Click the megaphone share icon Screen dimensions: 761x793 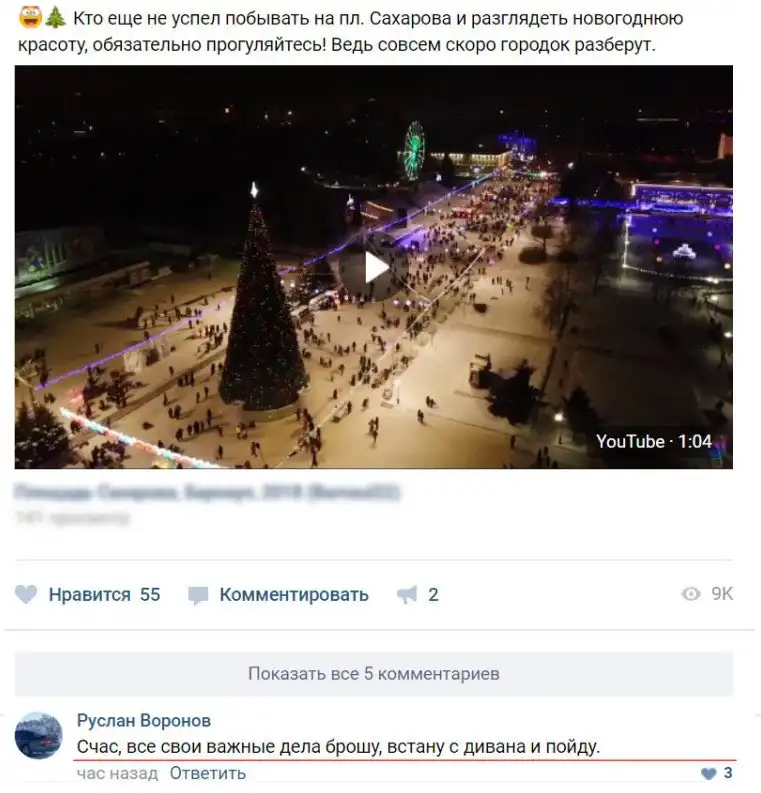[x=407, y=595]
